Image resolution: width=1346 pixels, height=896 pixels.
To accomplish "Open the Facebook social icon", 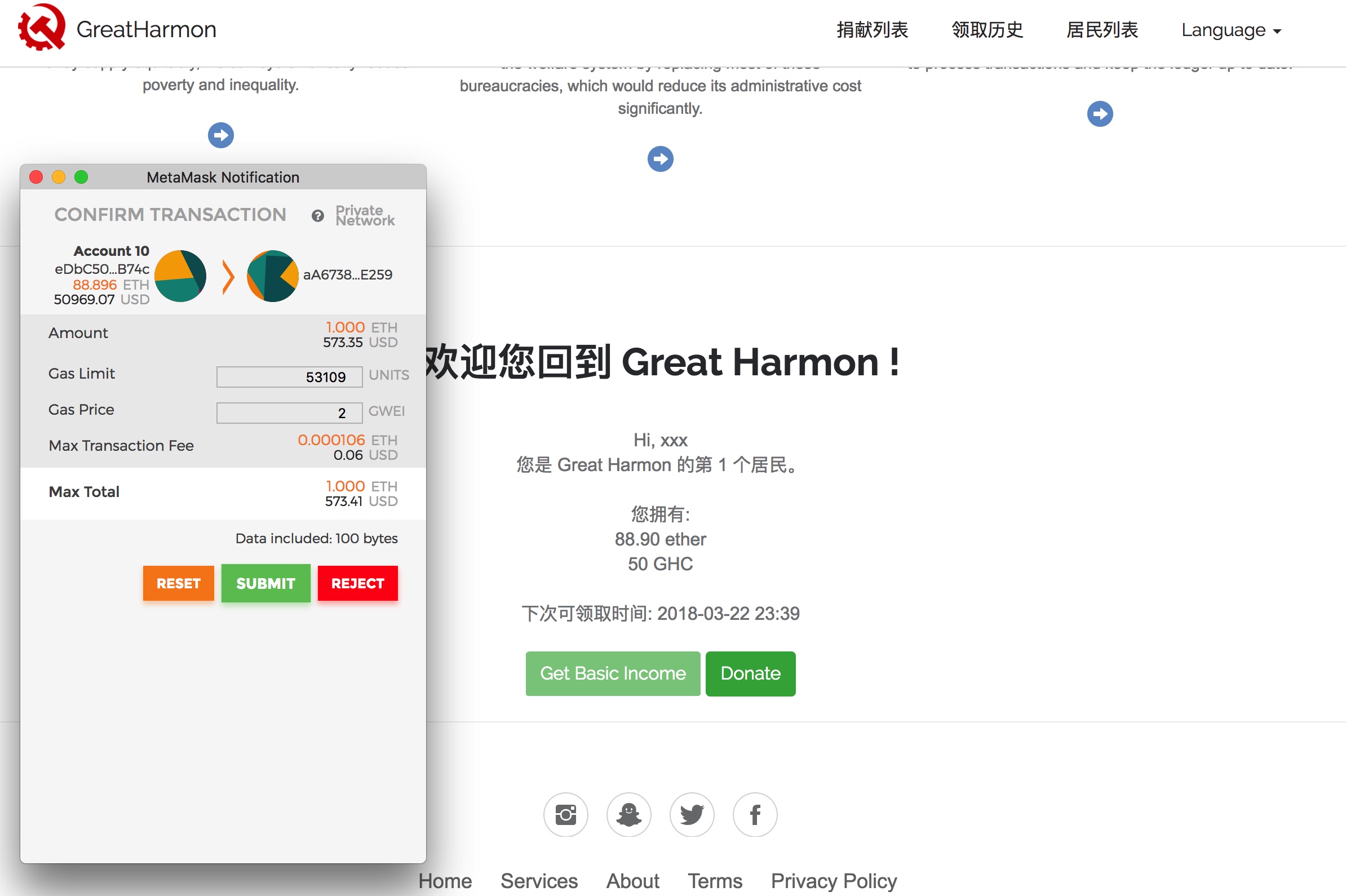I will click(x=755, y=814).
